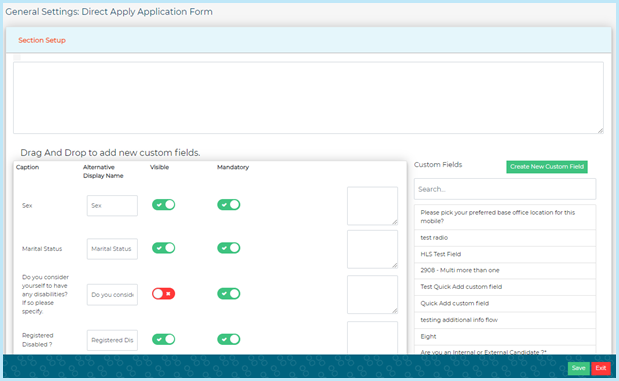The width and height of the screenshot is (619, 381).
Task: Click Create New Custom Field button
Action: coord(547,167)
